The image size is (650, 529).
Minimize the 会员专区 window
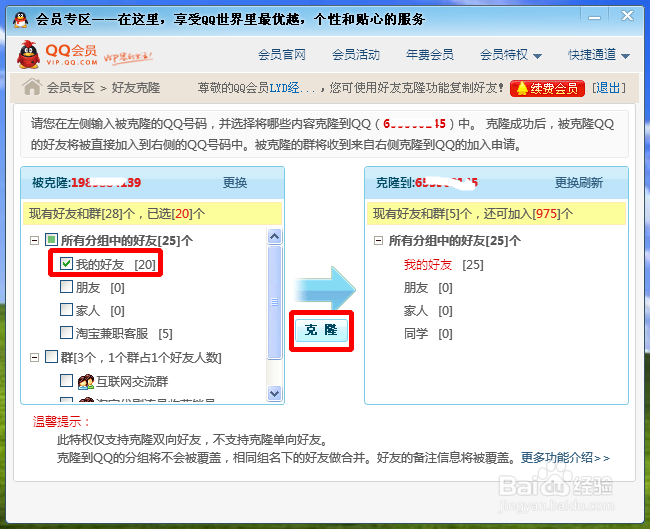pyautogui.click(x=594, y=17)
